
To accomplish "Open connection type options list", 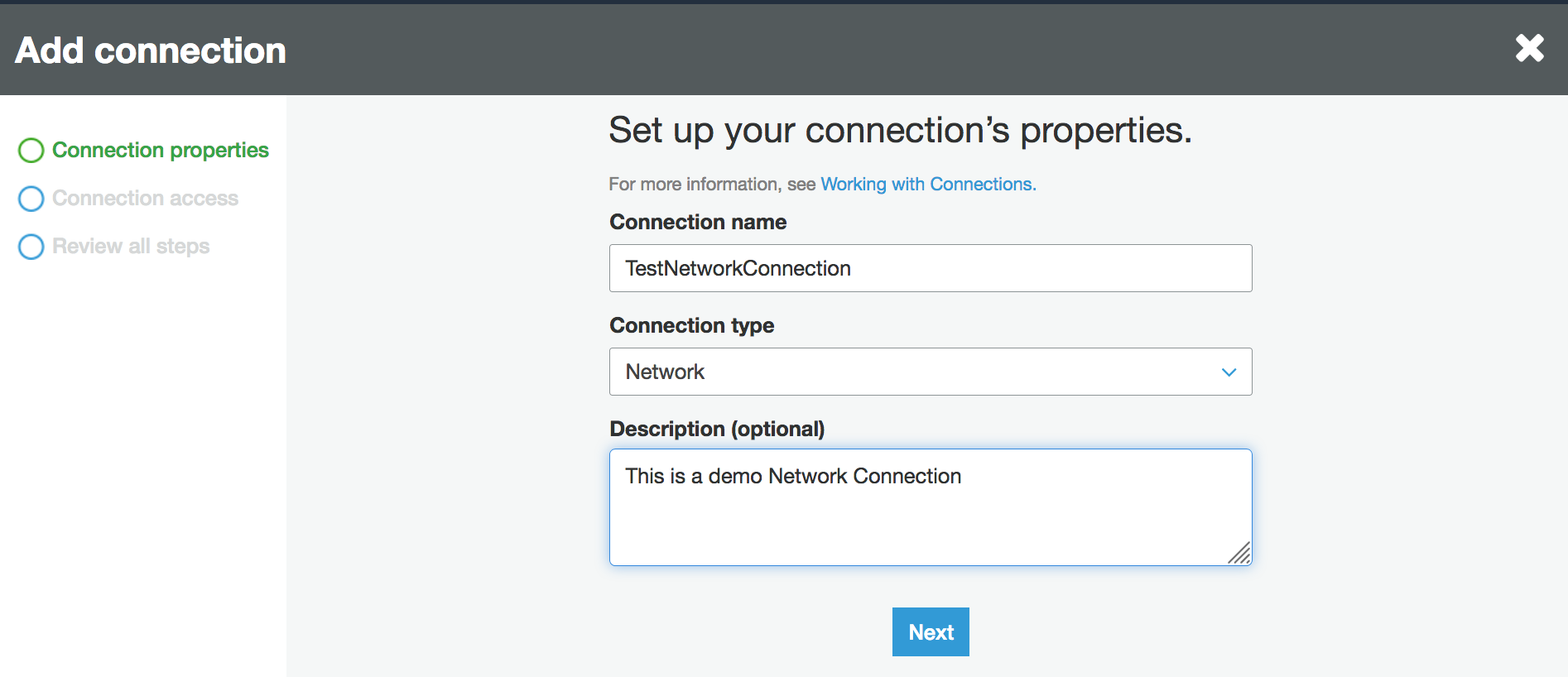I will point(930,372).
